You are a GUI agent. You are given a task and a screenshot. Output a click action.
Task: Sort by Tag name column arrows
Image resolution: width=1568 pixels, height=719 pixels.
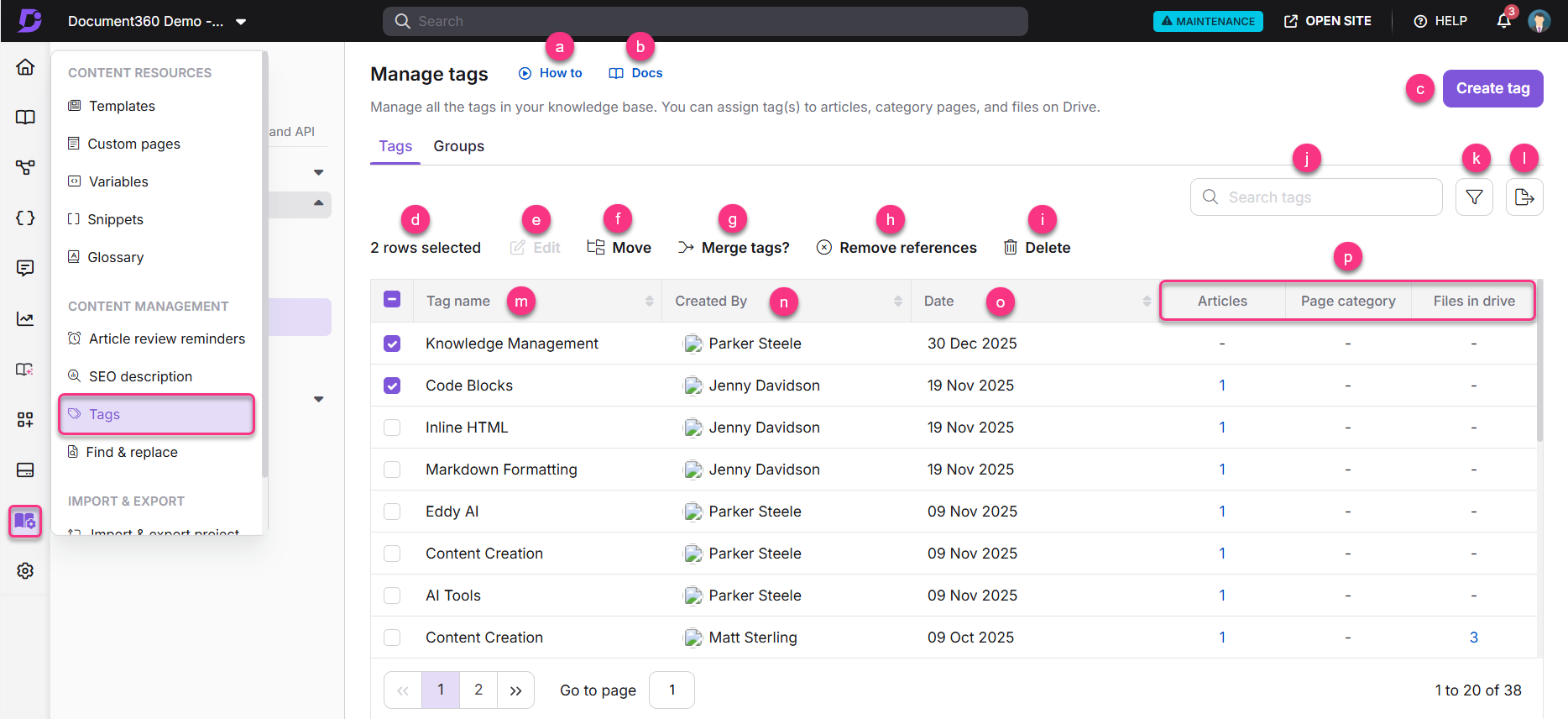649,301
